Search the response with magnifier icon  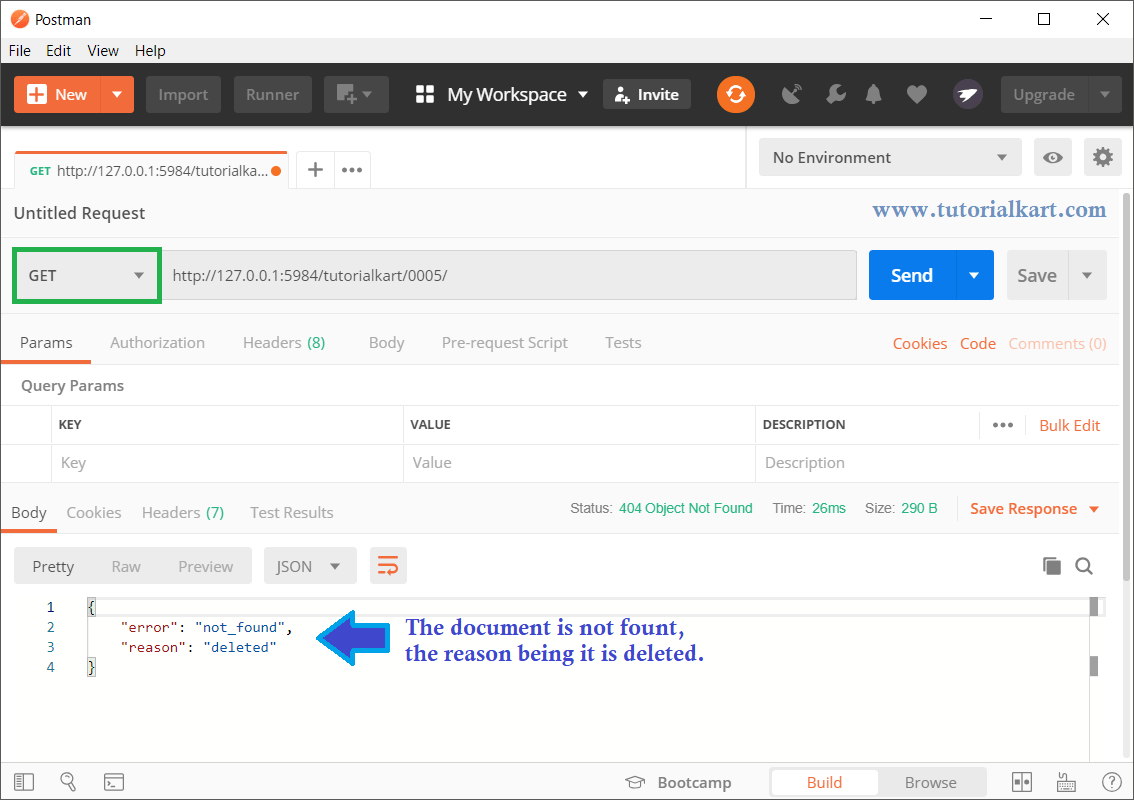tap(1085, 565)
